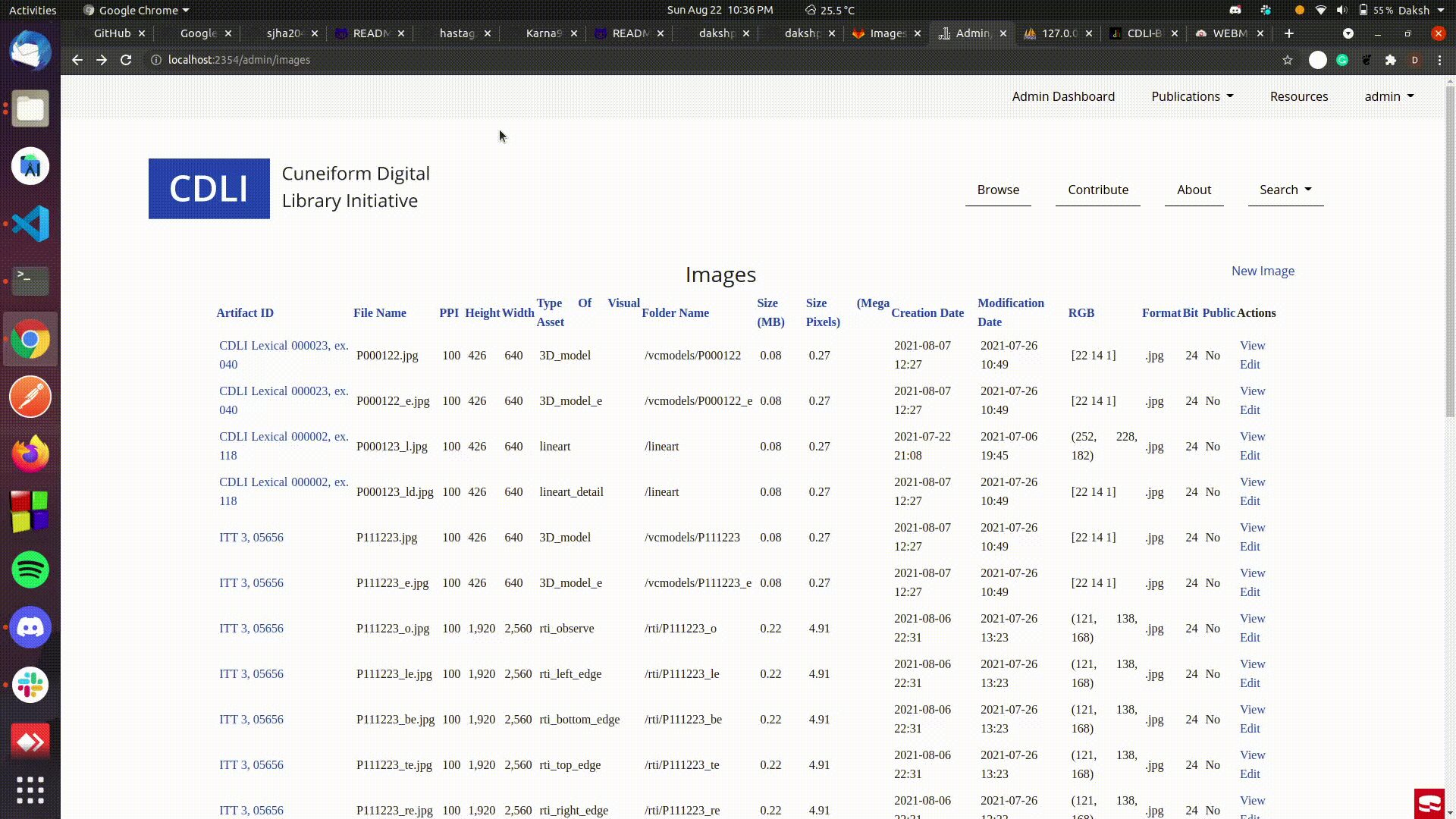Click the browser reload icon
This screenshot has height=819, width=1456.
tap(126, 60)
